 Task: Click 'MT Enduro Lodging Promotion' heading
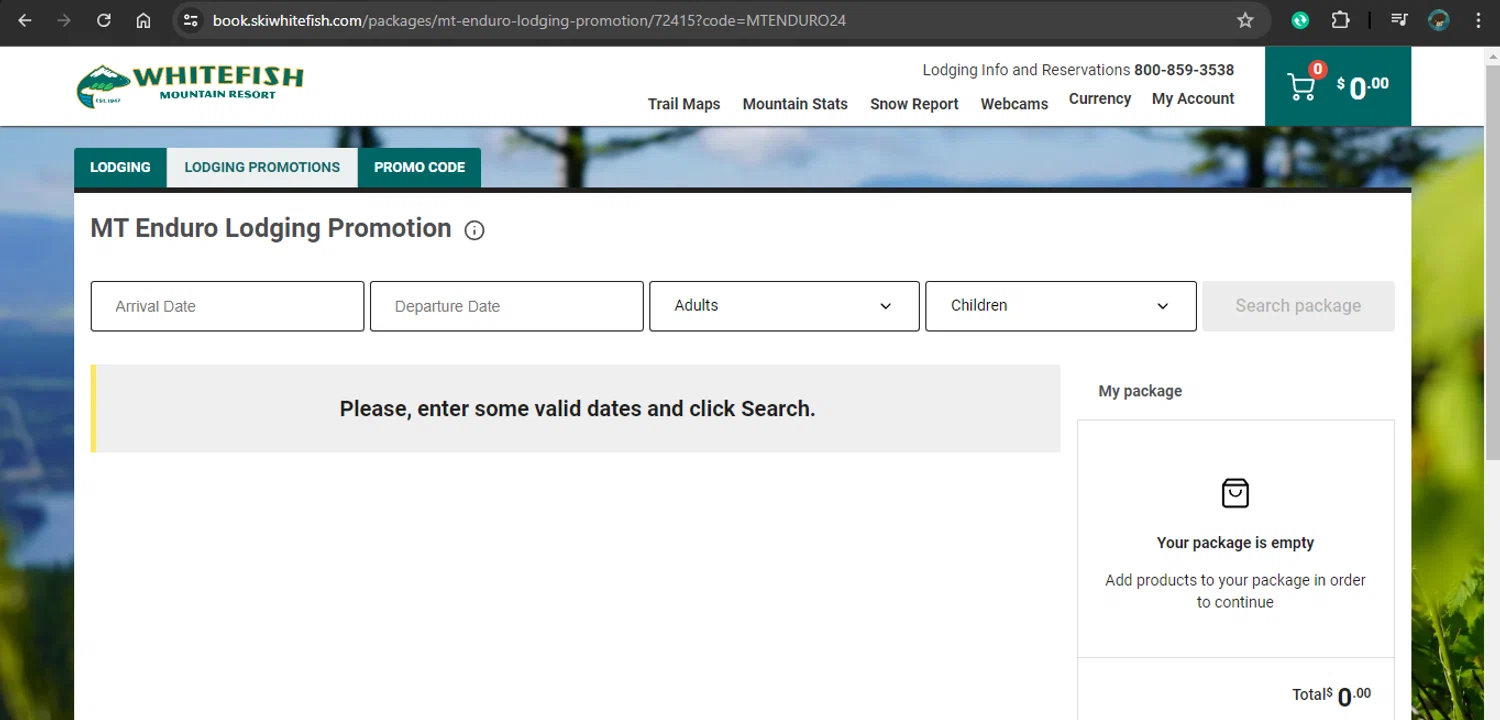tap(271, 228)
